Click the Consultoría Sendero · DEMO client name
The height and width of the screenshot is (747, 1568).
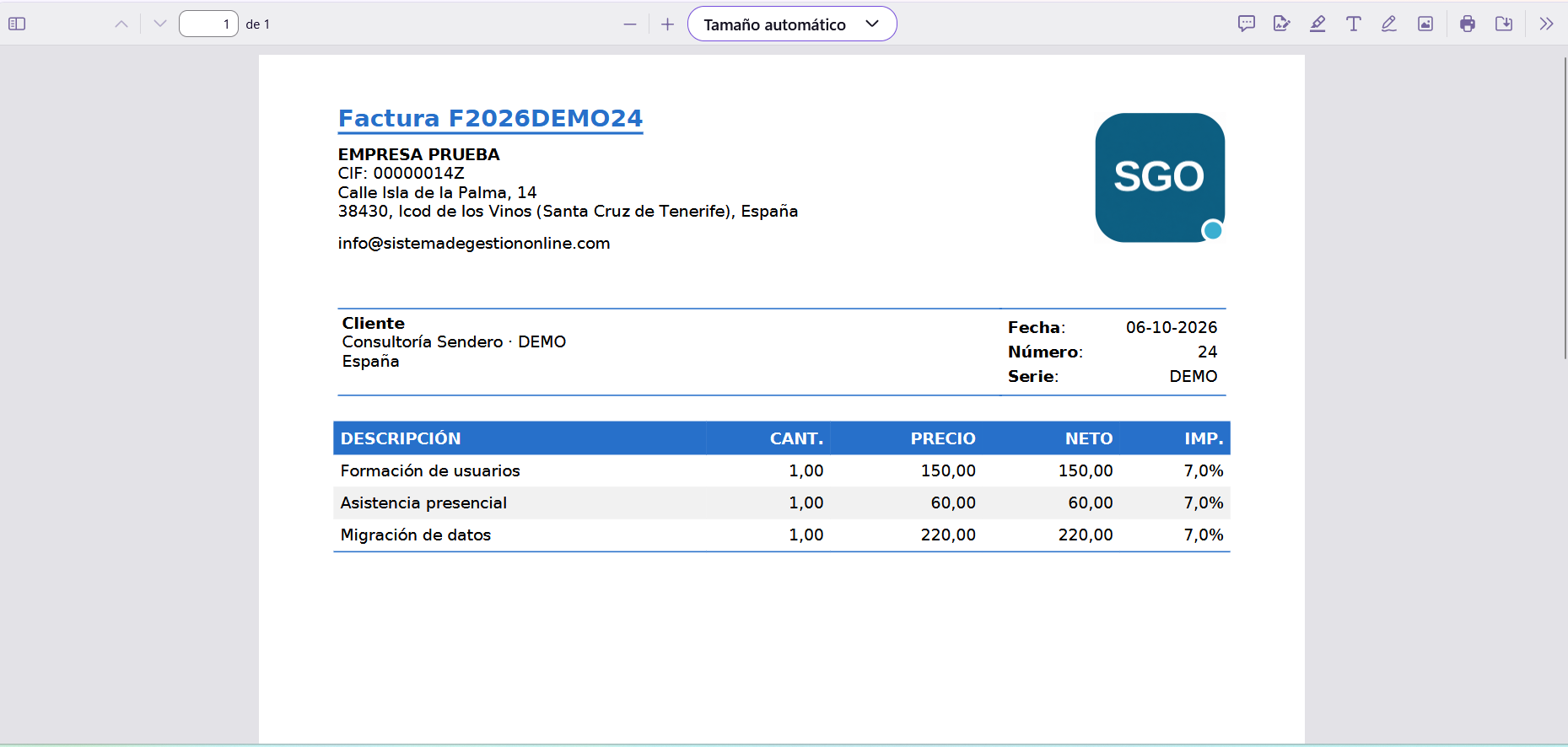pos(454,341)
